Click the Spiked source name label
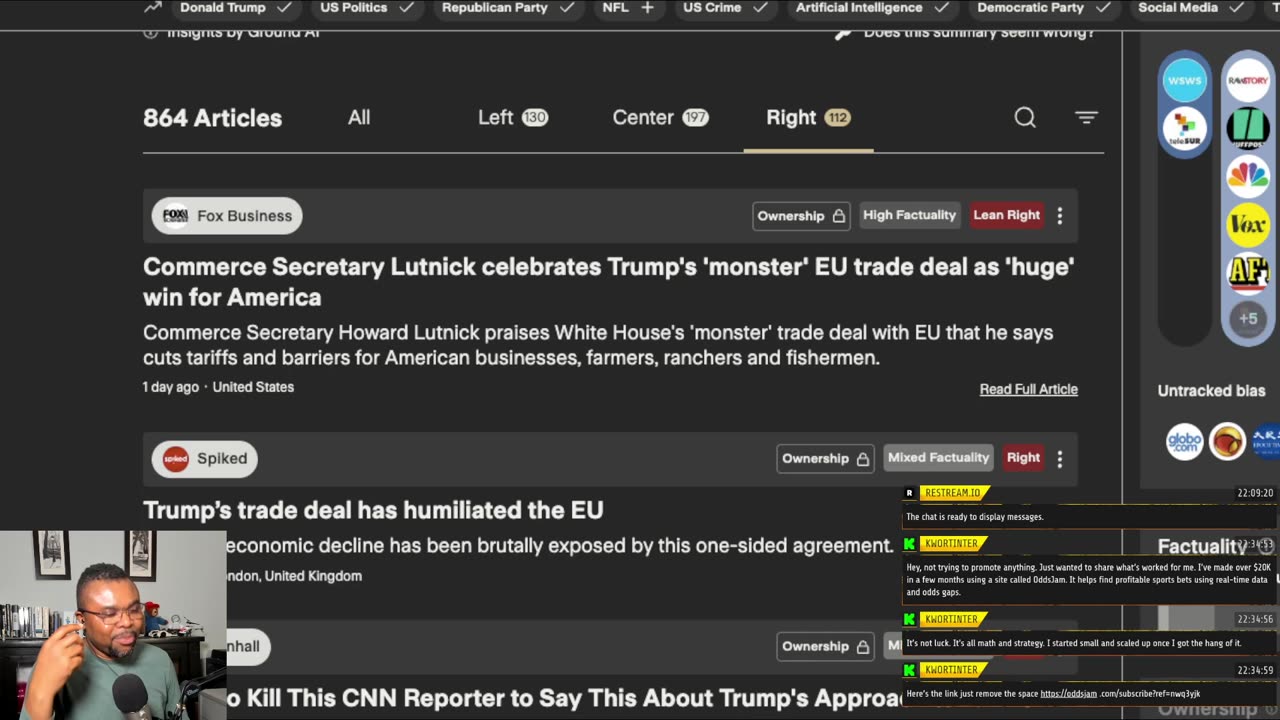Screen dimensions: 1280x720 [222, 459]
